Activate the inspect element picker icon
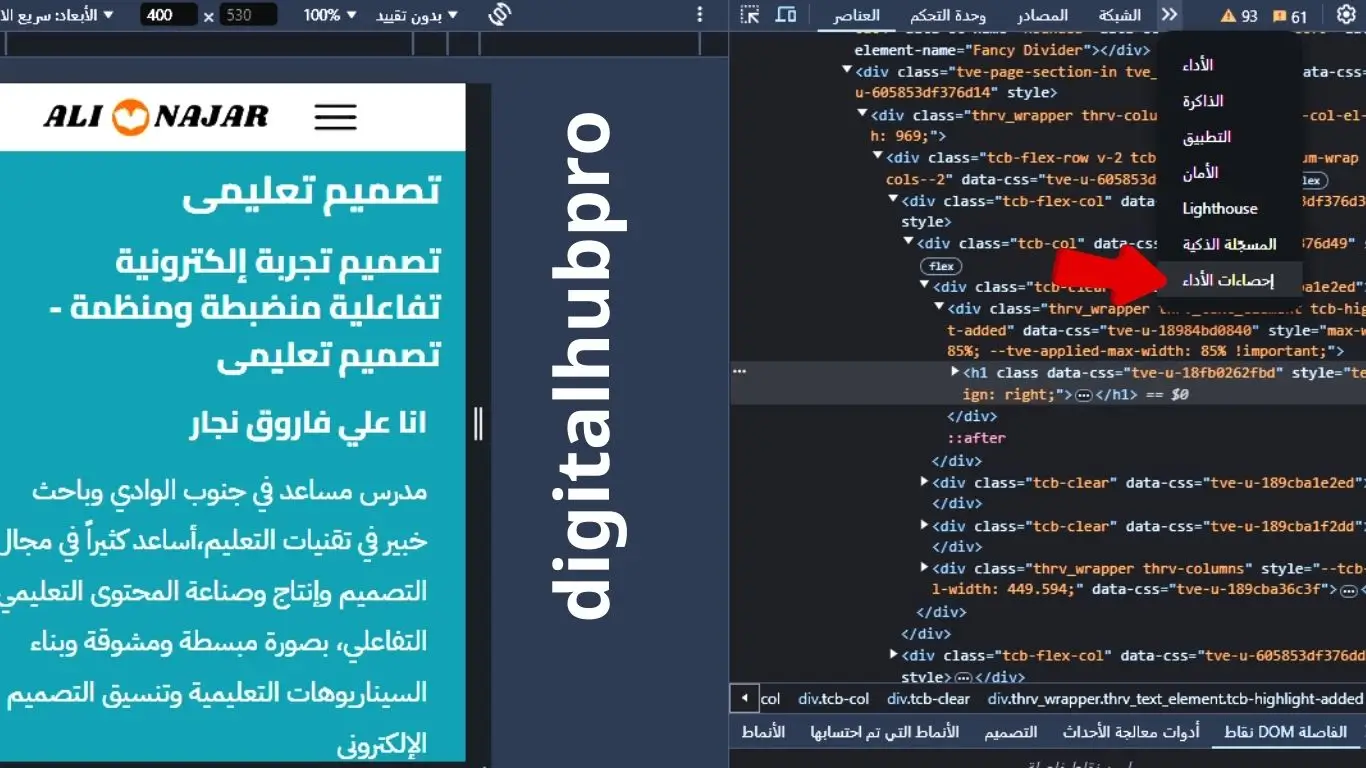The height and width of the screenshot is (768, 1366). click(750, 15)
